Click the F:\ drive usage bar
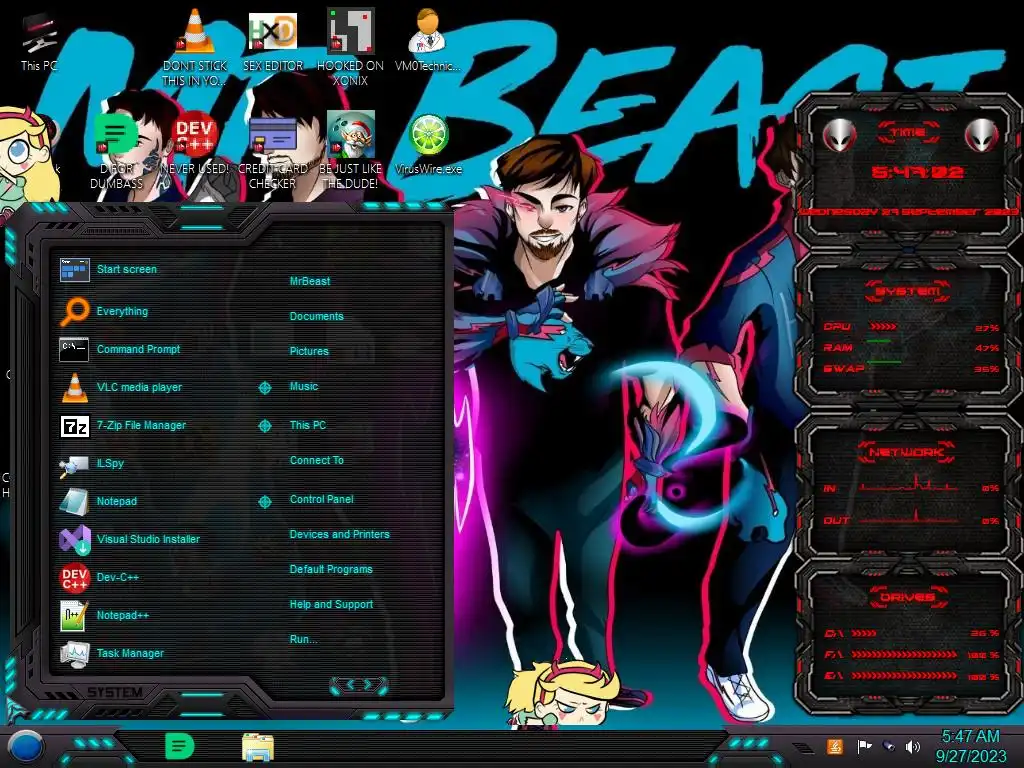1024x768 pixels. 904,654
